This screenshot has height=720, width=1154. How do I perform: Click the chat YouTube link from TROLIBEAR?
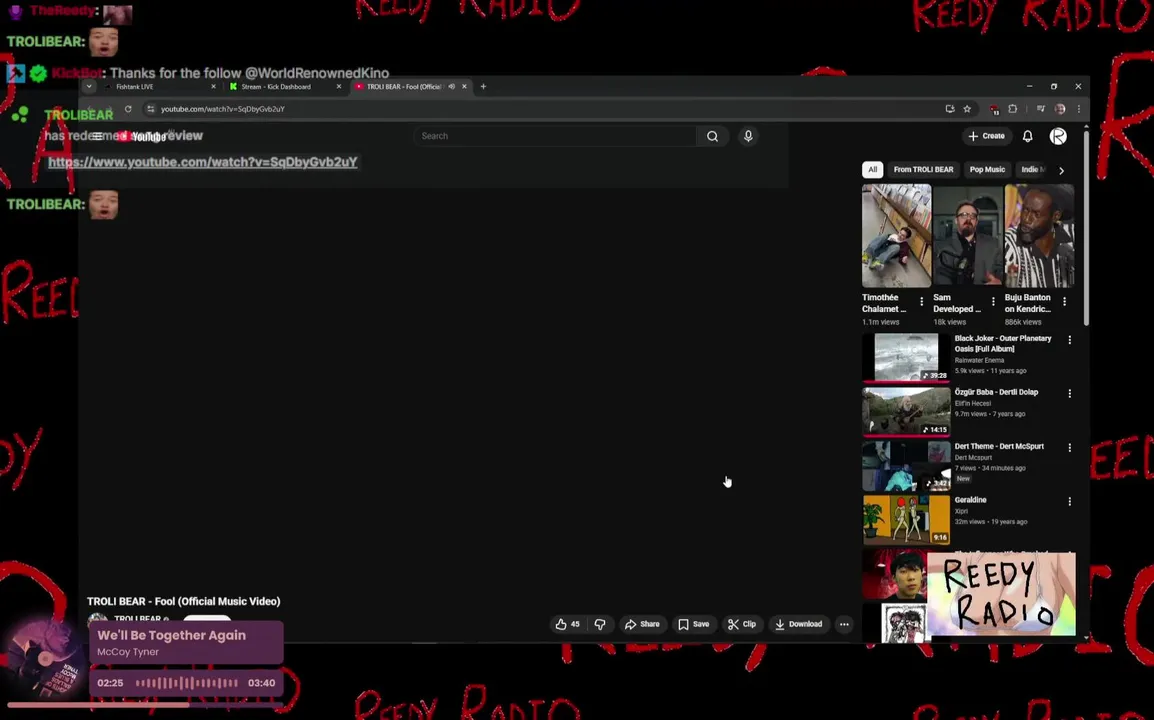[202, 162]
